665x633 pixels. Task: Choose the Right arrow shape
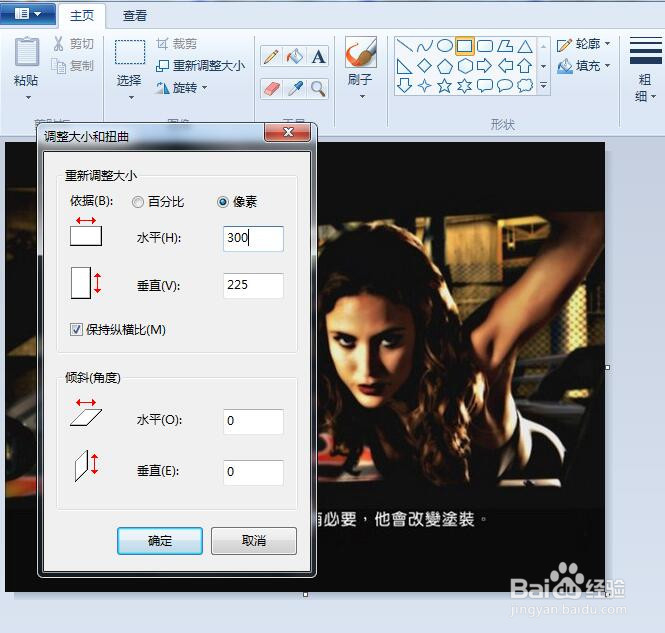click(485, 66)
